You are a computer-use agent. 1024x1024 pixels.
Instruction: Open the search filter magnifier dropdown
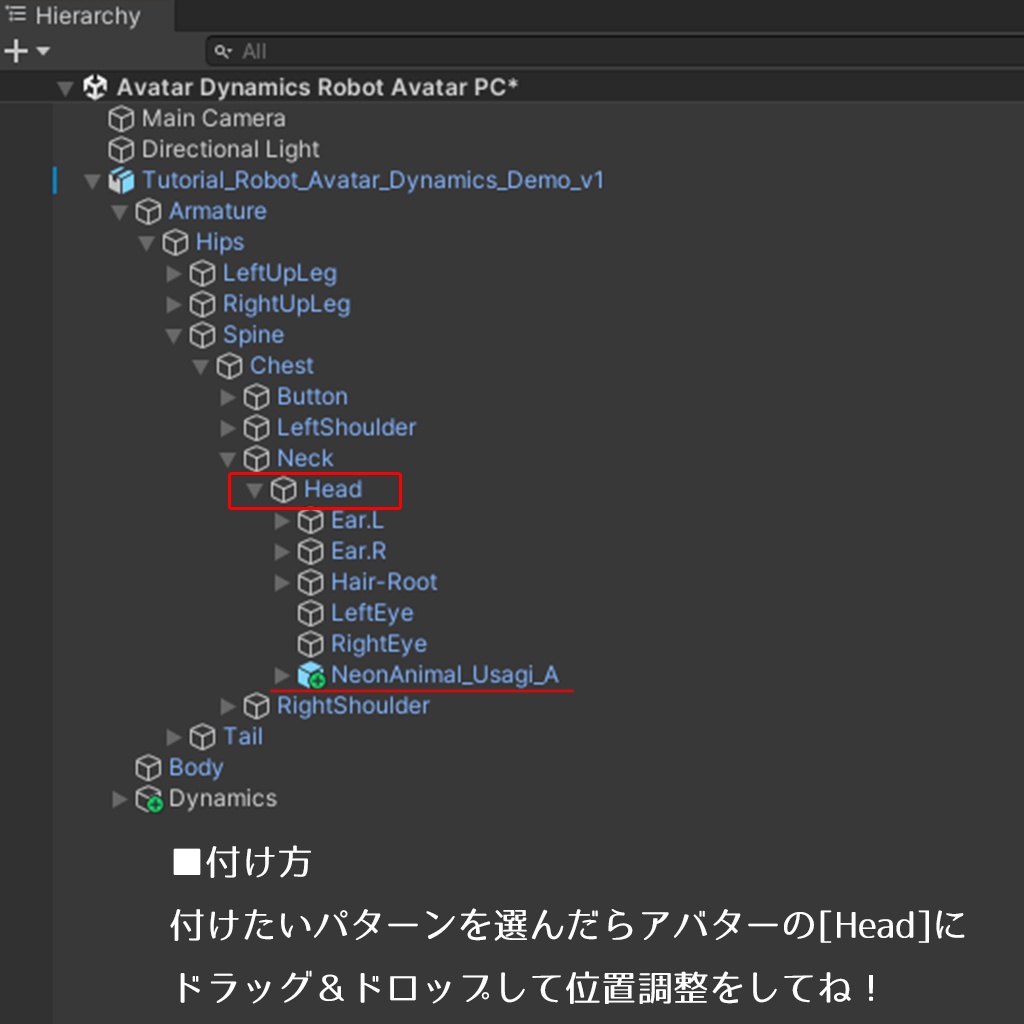point(223,52)
